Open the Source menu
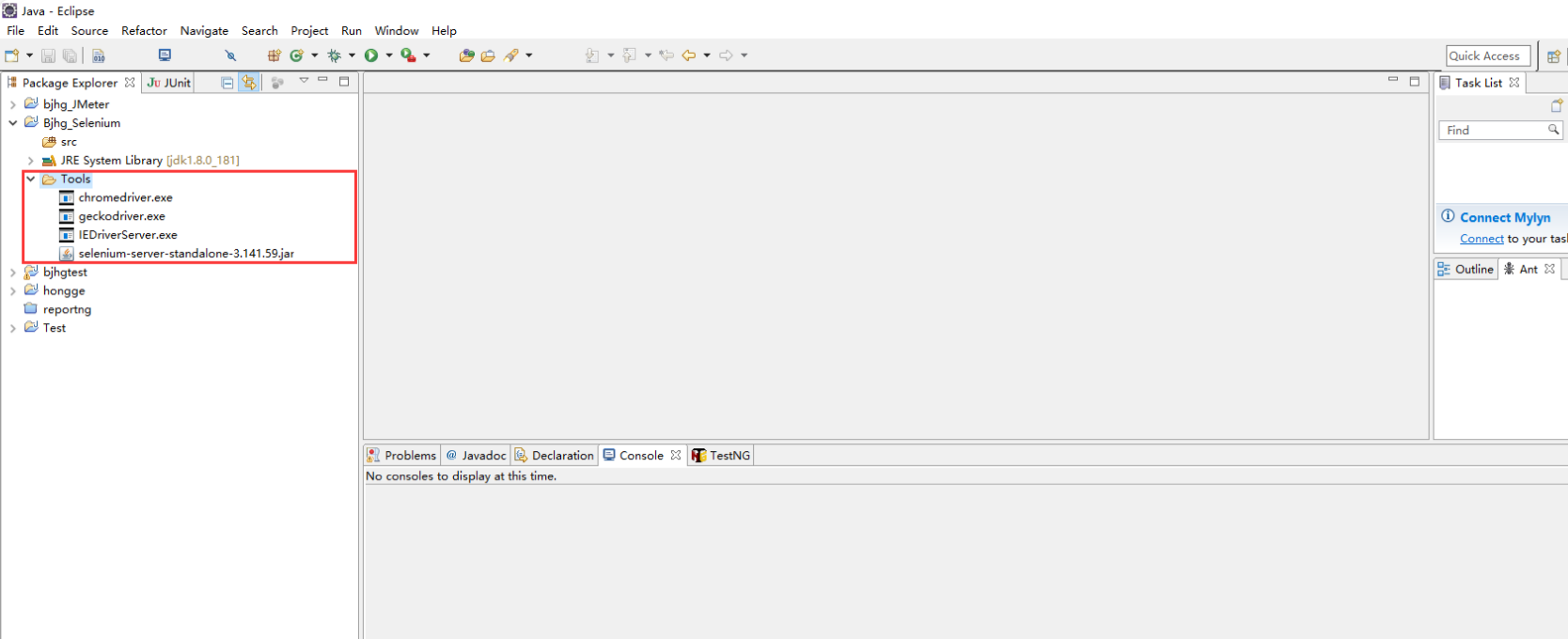 (89, 31)
